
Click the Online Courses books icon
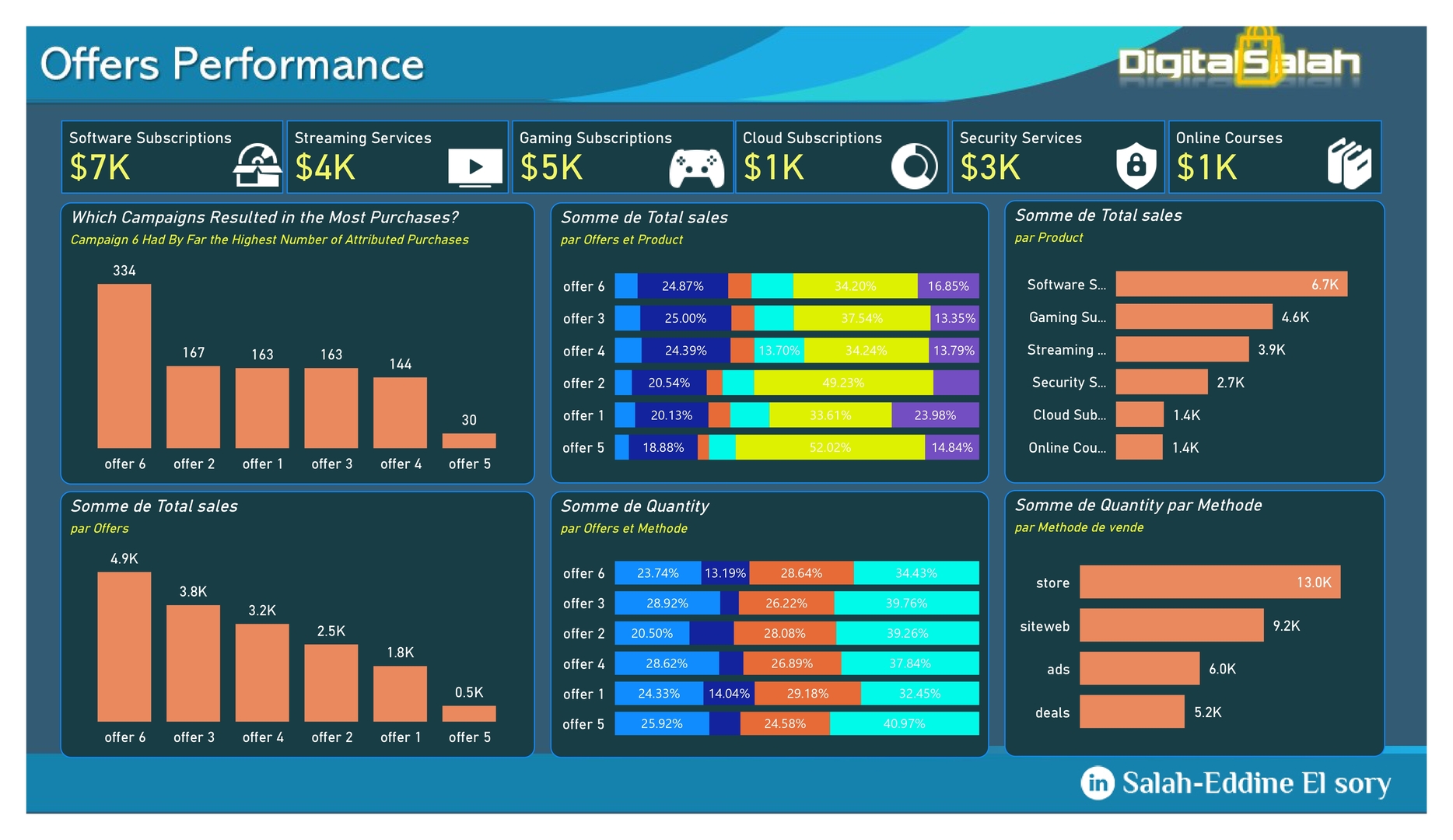pyautogui.click(x=1350, y=164)
